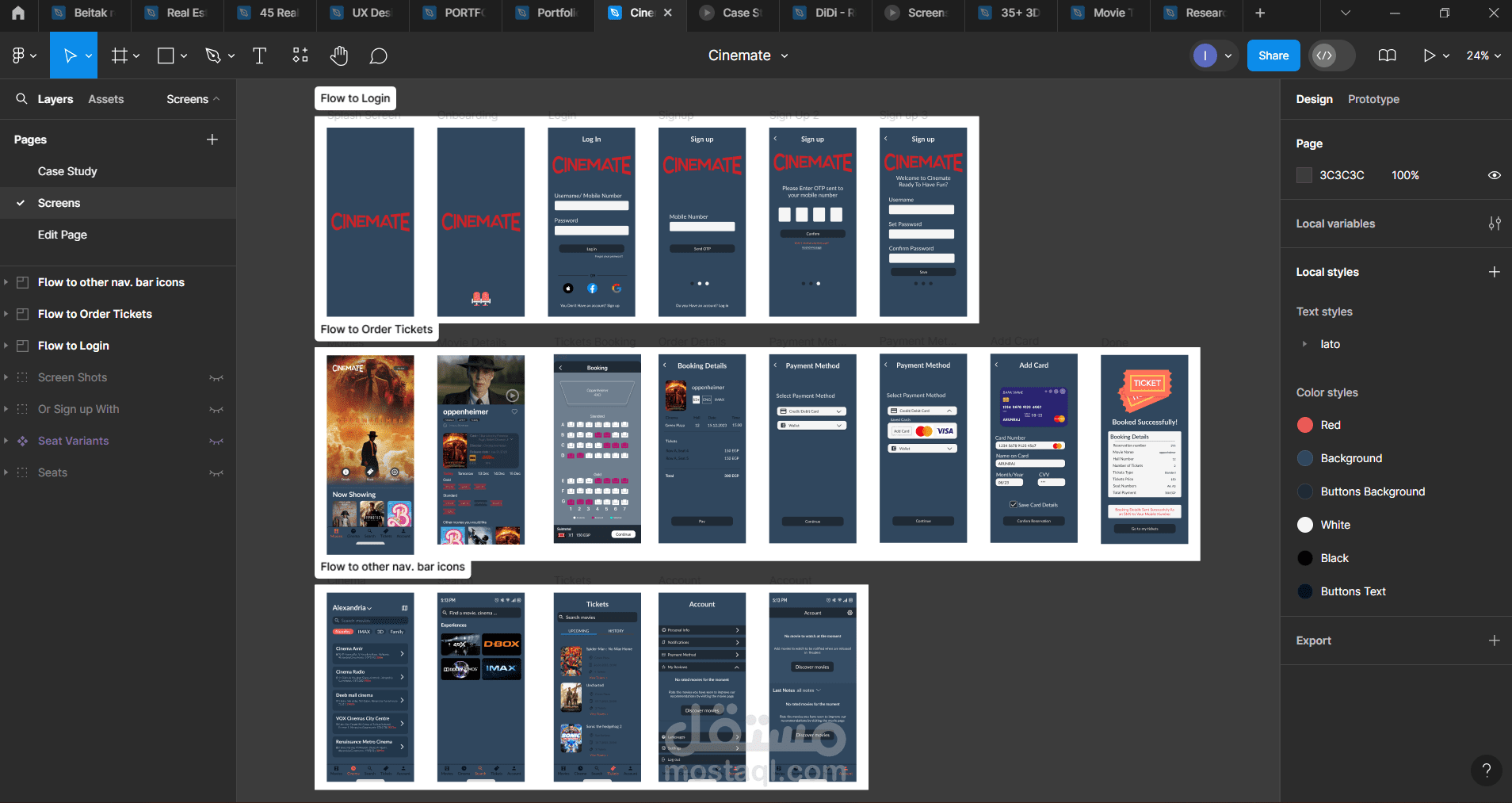Open the Resources components tool
Screen dimensions: 1512x803
(x=300, y=55)
